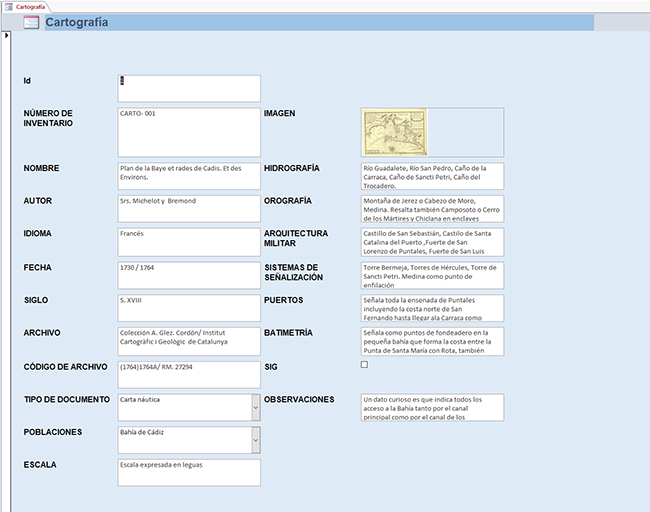Click into the Id field

[x=188, y=88]
